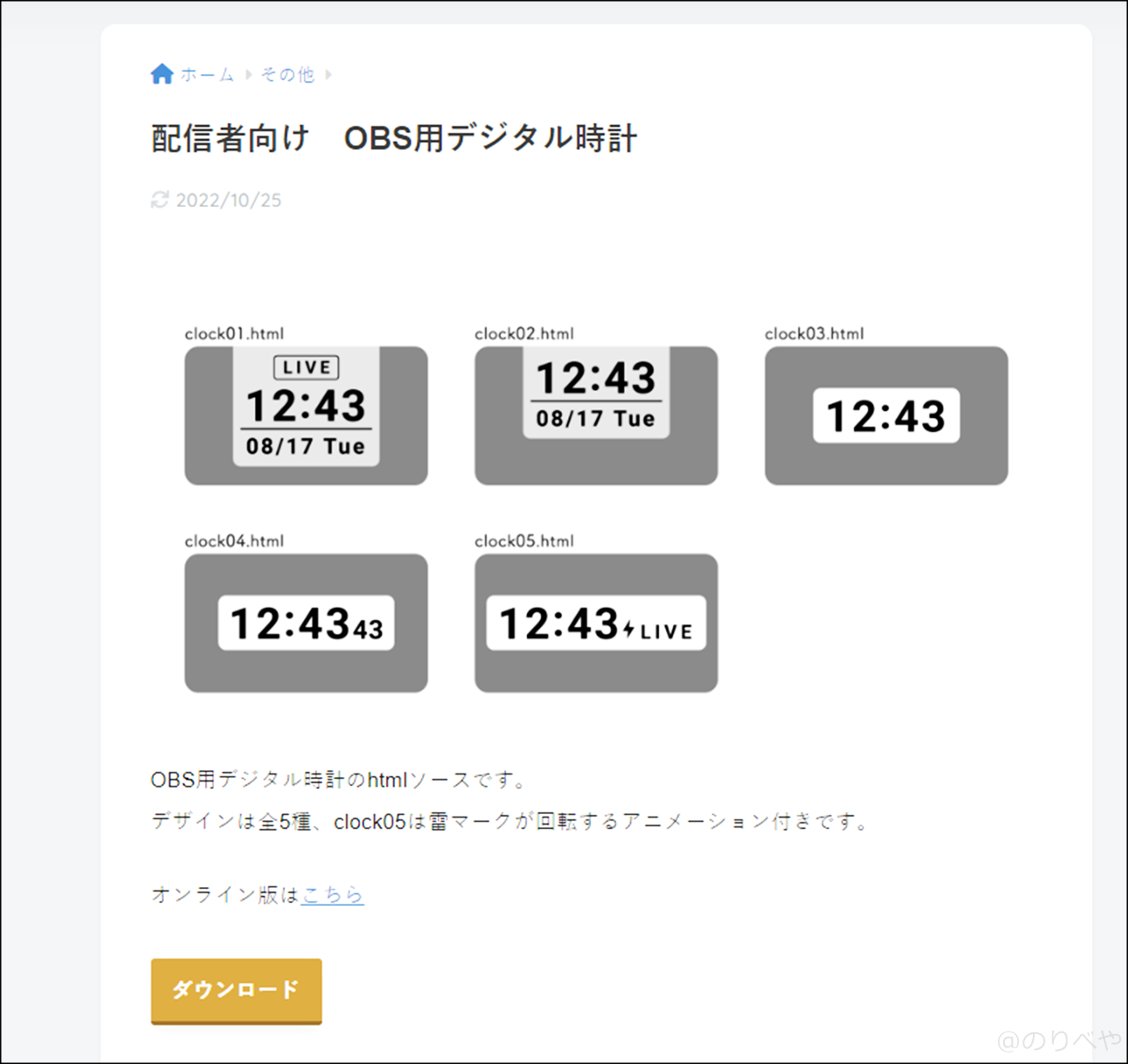The image size is (1128, 1064).
Task: Click the chevron after その他
Action: click(x=330, y=74)
